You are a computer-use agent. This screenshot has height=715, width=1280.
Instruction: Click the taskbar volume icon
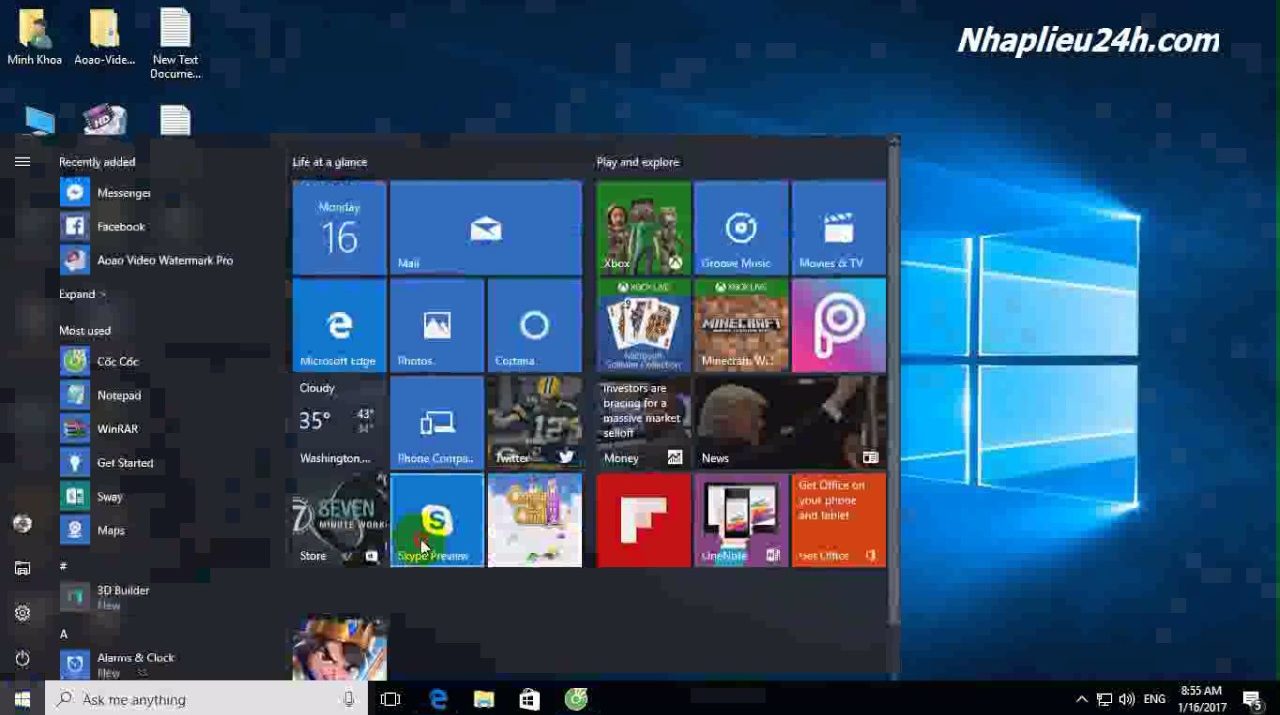(x=1127, y=699)
